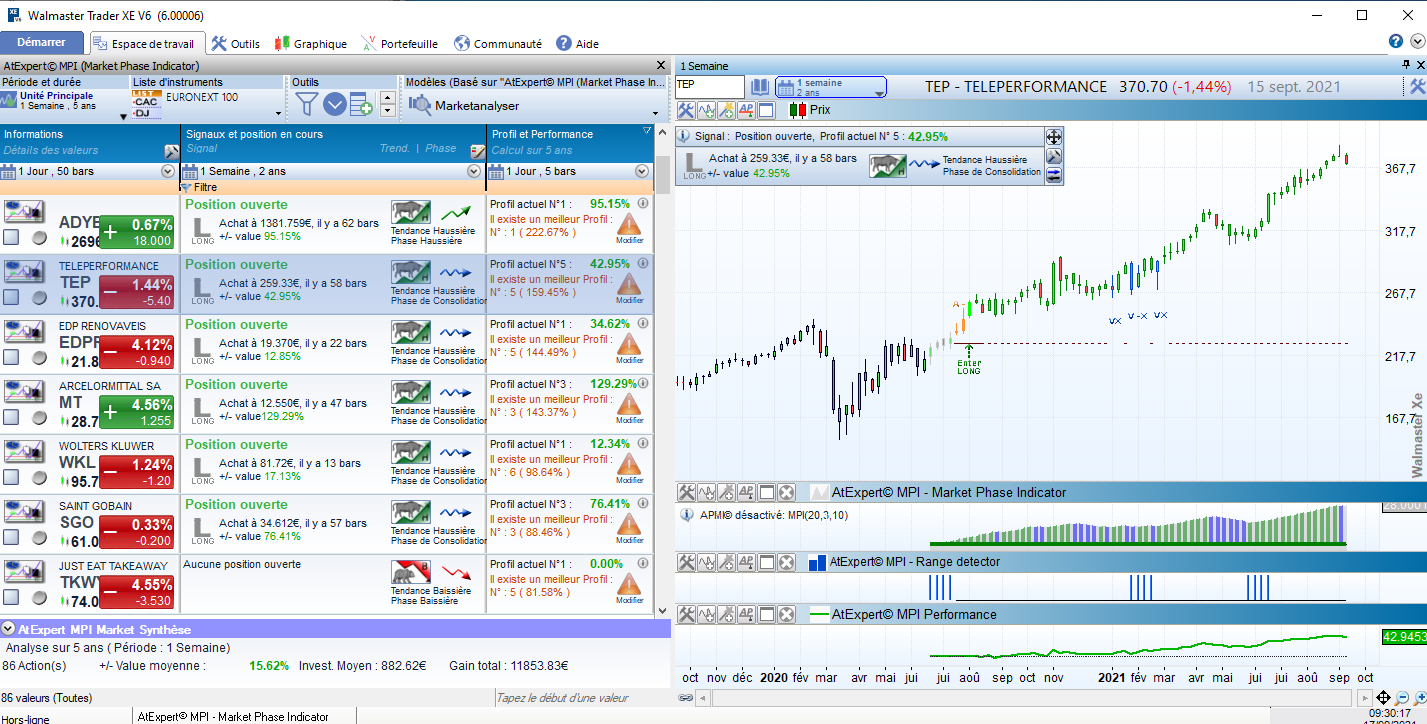This screenshot has height=724, width=1427.
Task: Click the notepad edit icon in Signaux header
Action: (x=477, y=151)
